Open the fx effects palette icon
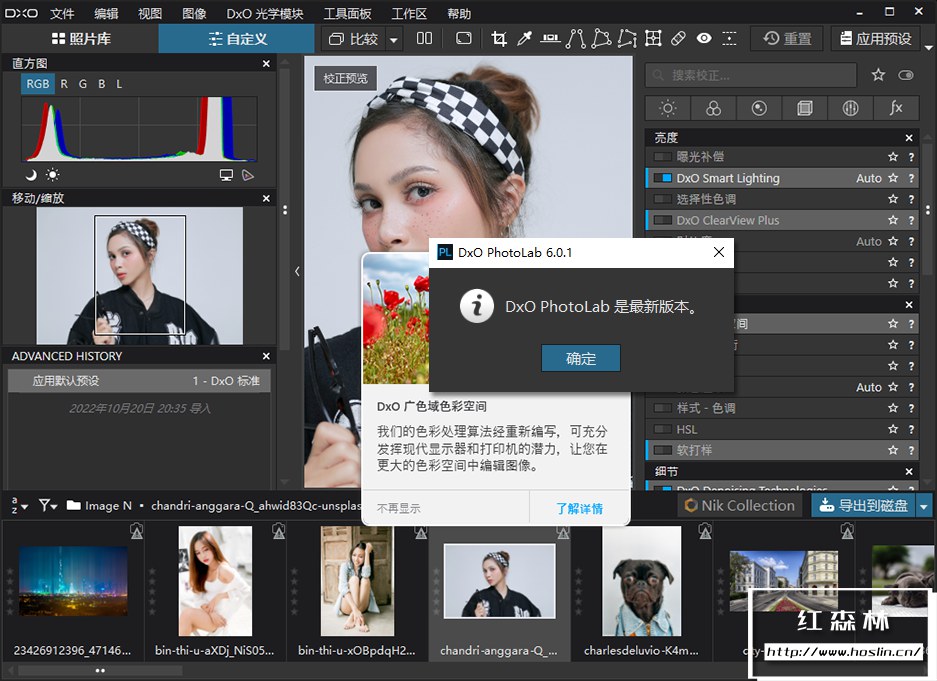 click(896, 108)
